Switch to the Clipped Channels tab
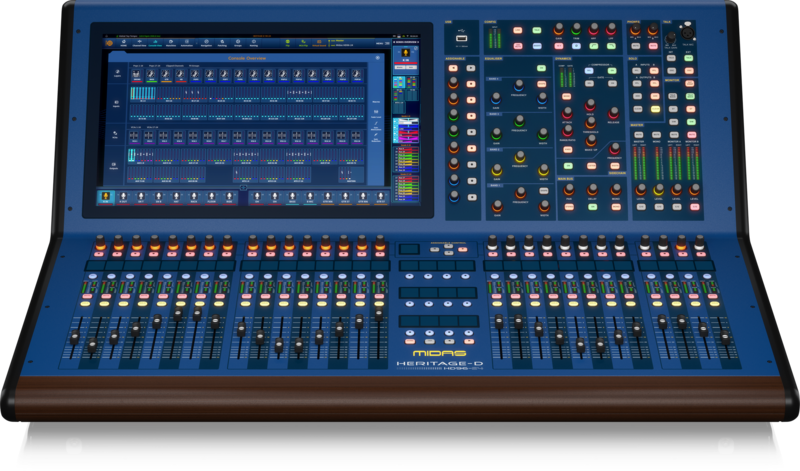The height and width of the screenshot is (471, 800). point(174,66)
